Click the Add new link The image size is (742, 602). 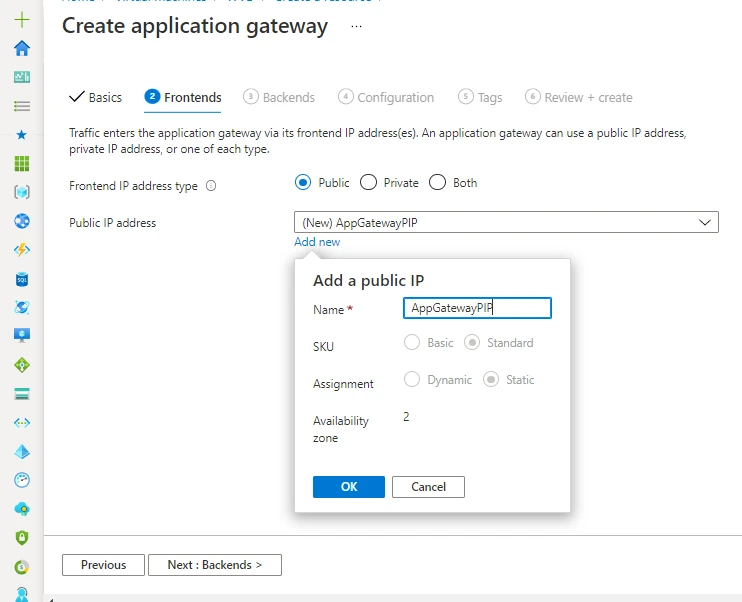[x=317, y=242]
